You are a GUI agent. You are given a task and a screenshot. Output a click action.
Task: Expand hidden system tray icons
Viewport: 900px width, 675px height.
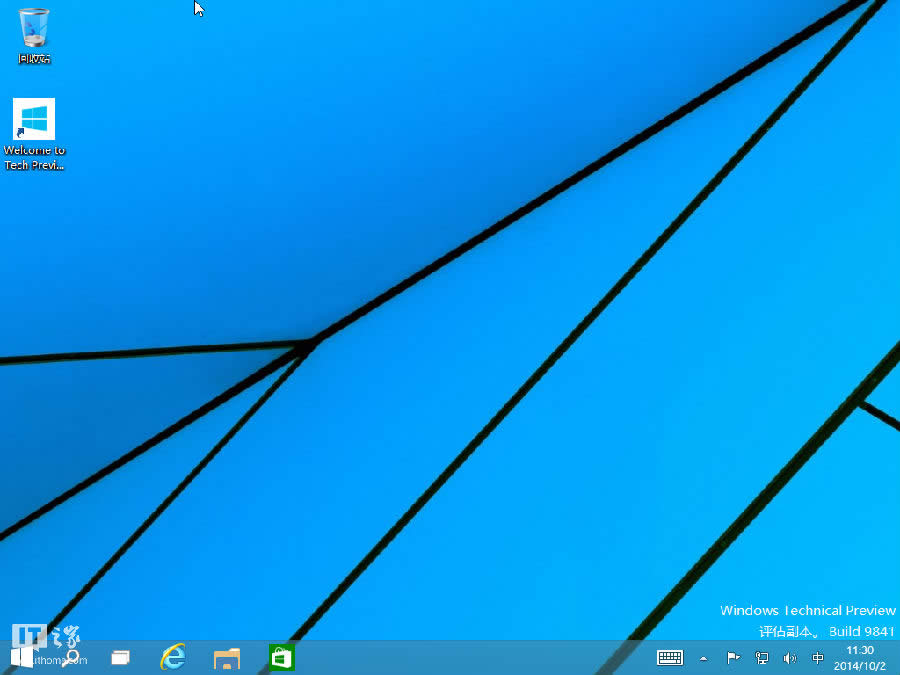[703, 658]
